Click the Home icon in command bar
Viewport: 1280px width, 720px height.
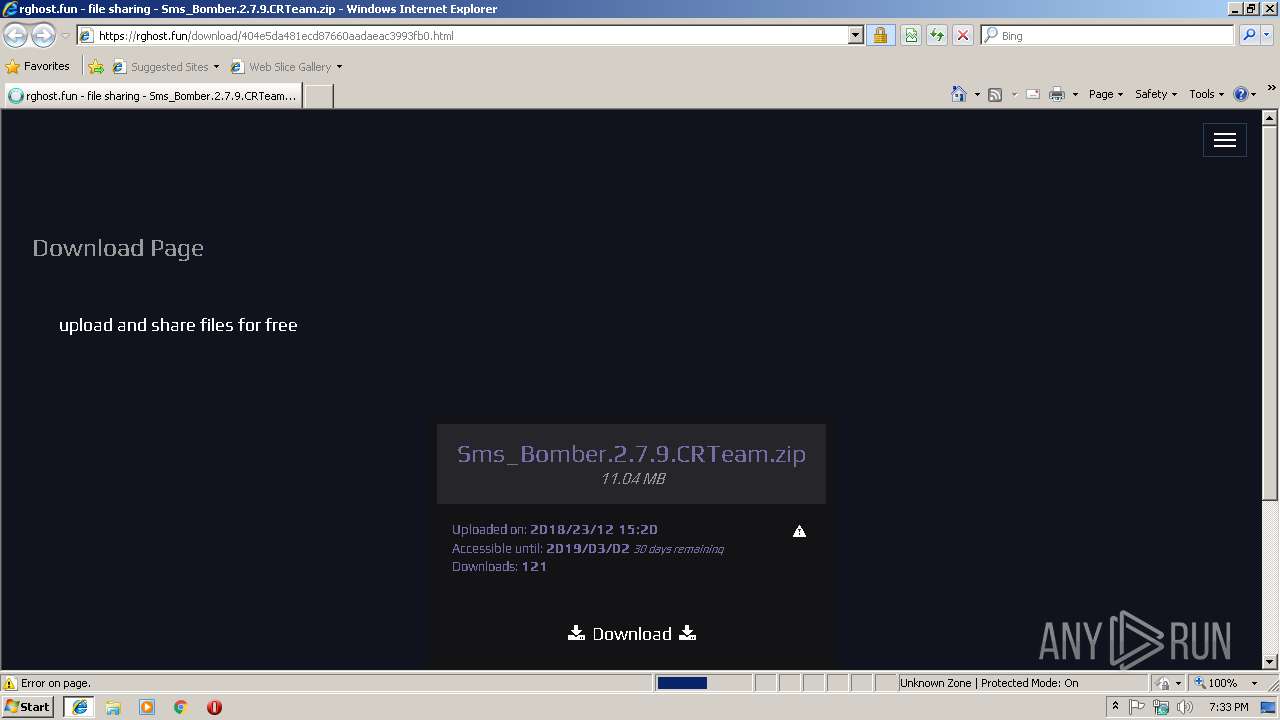click(x=959, y=94)
